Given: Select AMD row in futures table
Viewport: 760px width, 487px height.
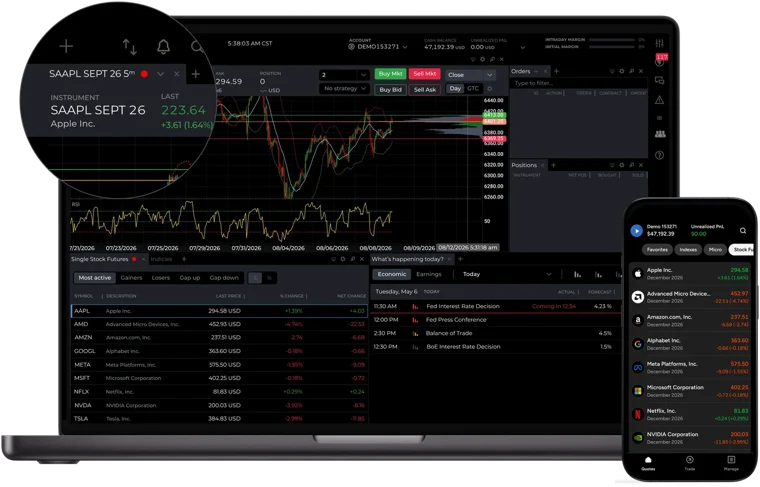Looking at the screenshot, I should point(220,324).
